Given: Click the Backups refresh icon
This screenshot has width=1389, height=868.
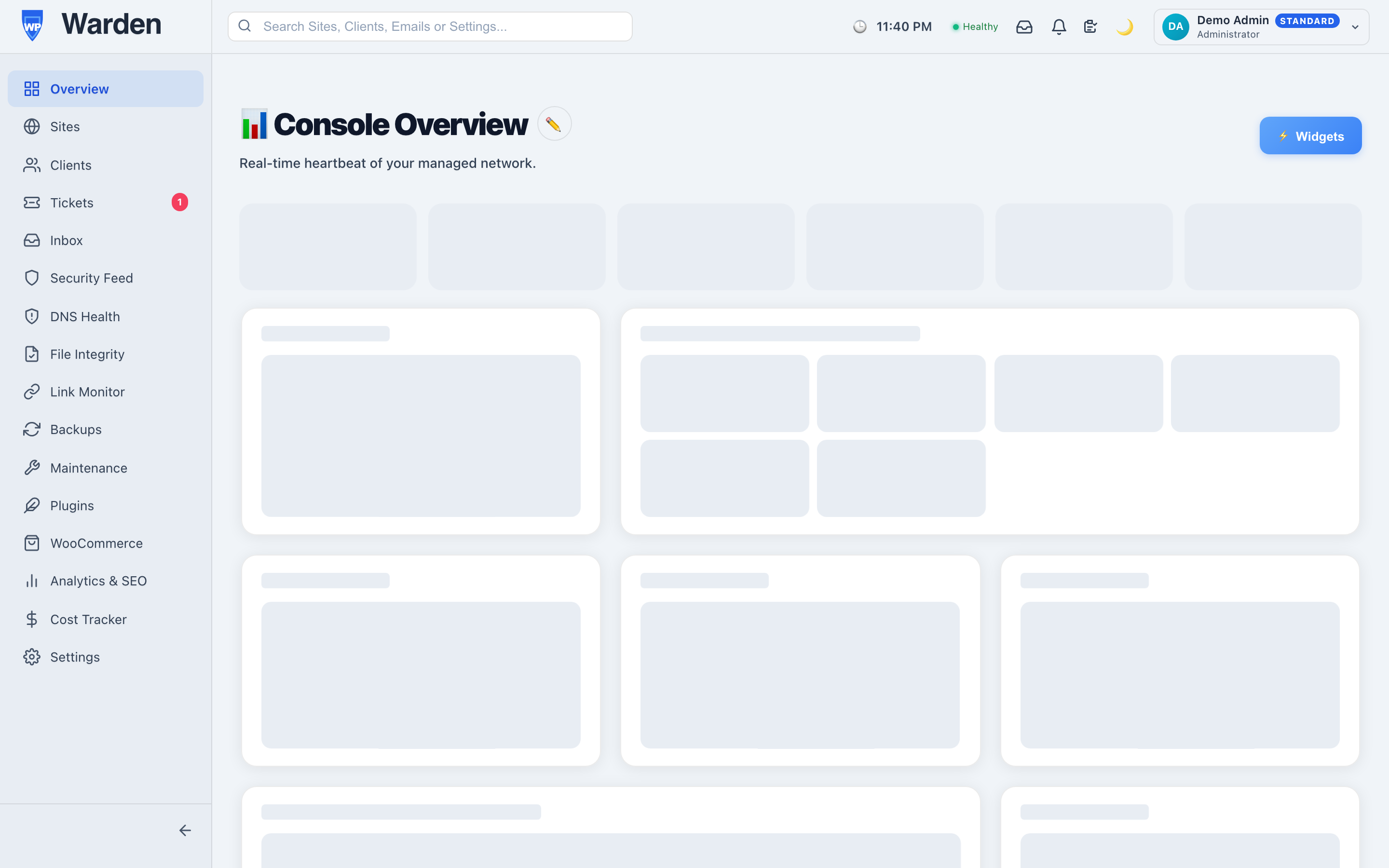Looking at the screenshot, I should tap(31, 429).
